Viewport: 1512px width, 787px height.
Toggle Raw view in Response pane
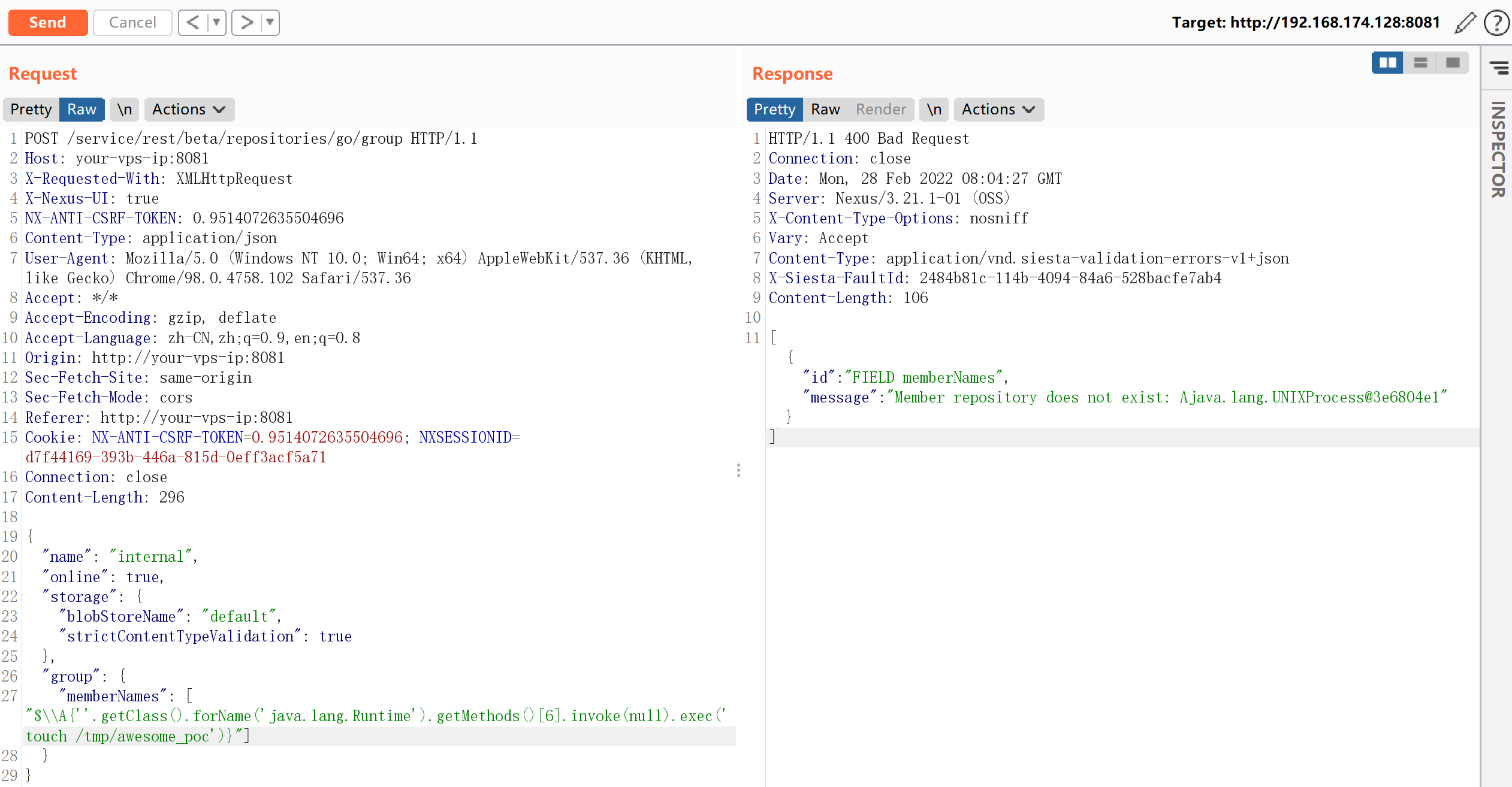pos(825,109)
